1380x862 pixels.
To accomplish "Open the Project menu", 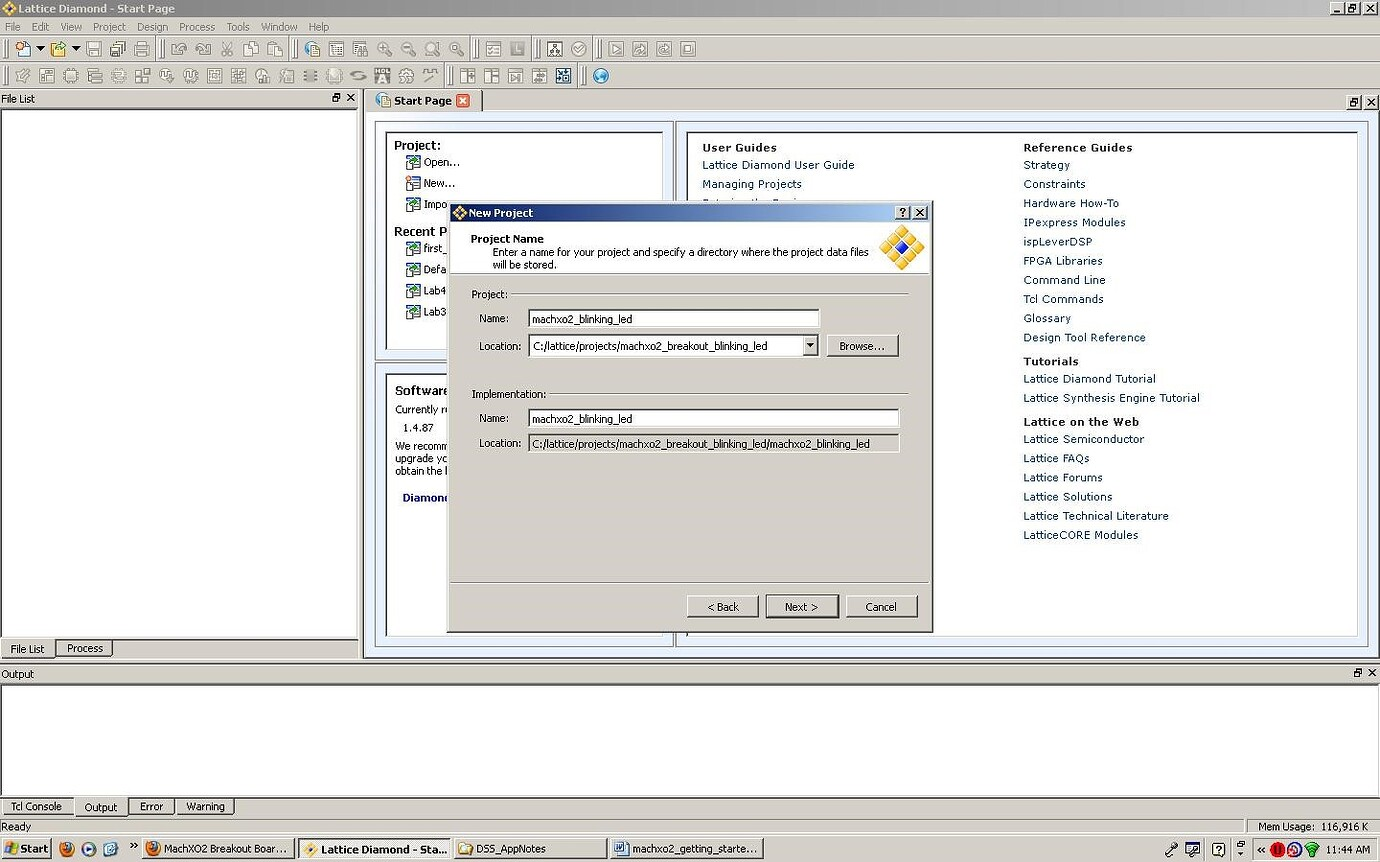I will 109,27.
